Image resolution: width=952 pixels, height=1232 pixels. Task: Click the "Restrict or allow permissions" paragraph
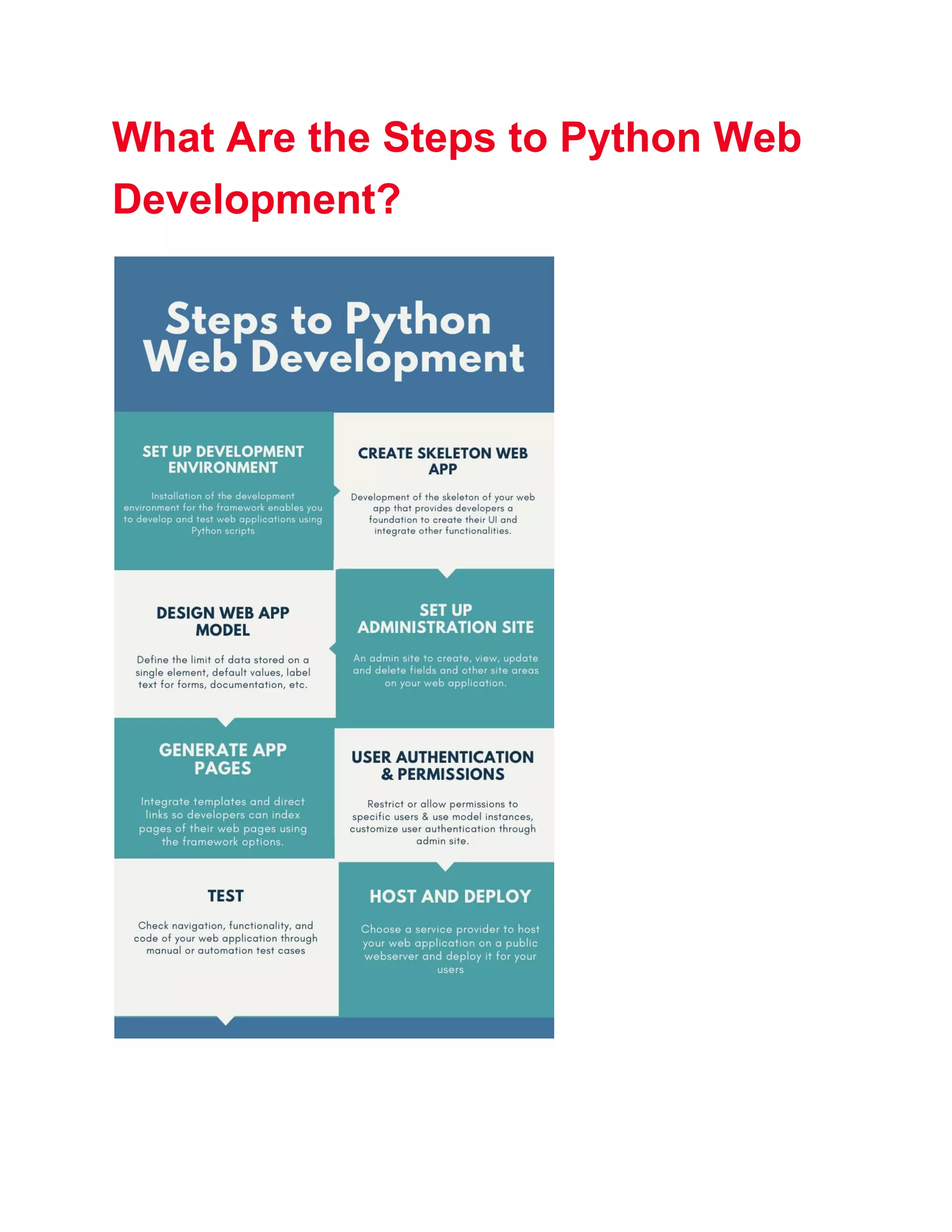click(443, 822)
